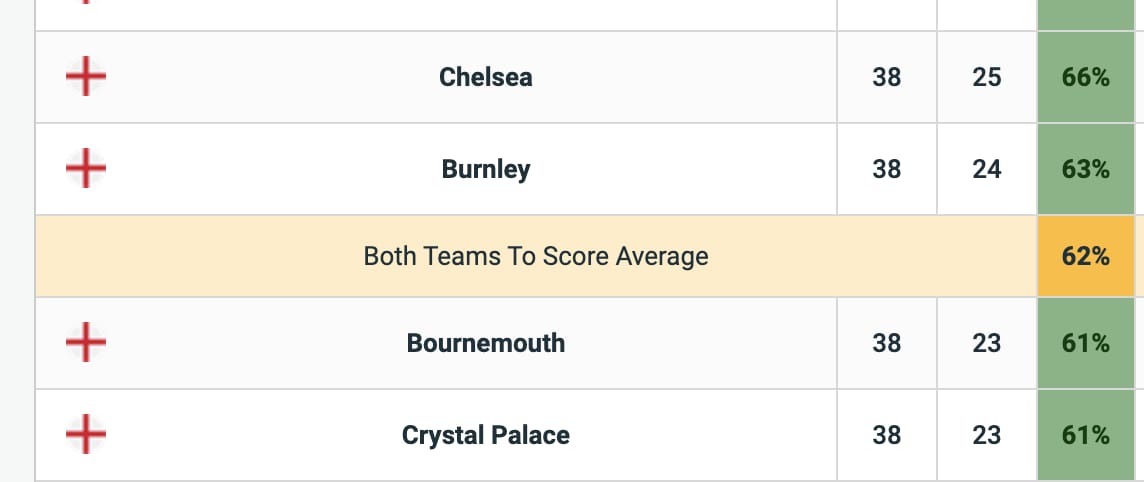Viewport: 1144px width, 482px height.
Task: Click the England flag icon beside Bournemouth
Action: coord(86,342)
